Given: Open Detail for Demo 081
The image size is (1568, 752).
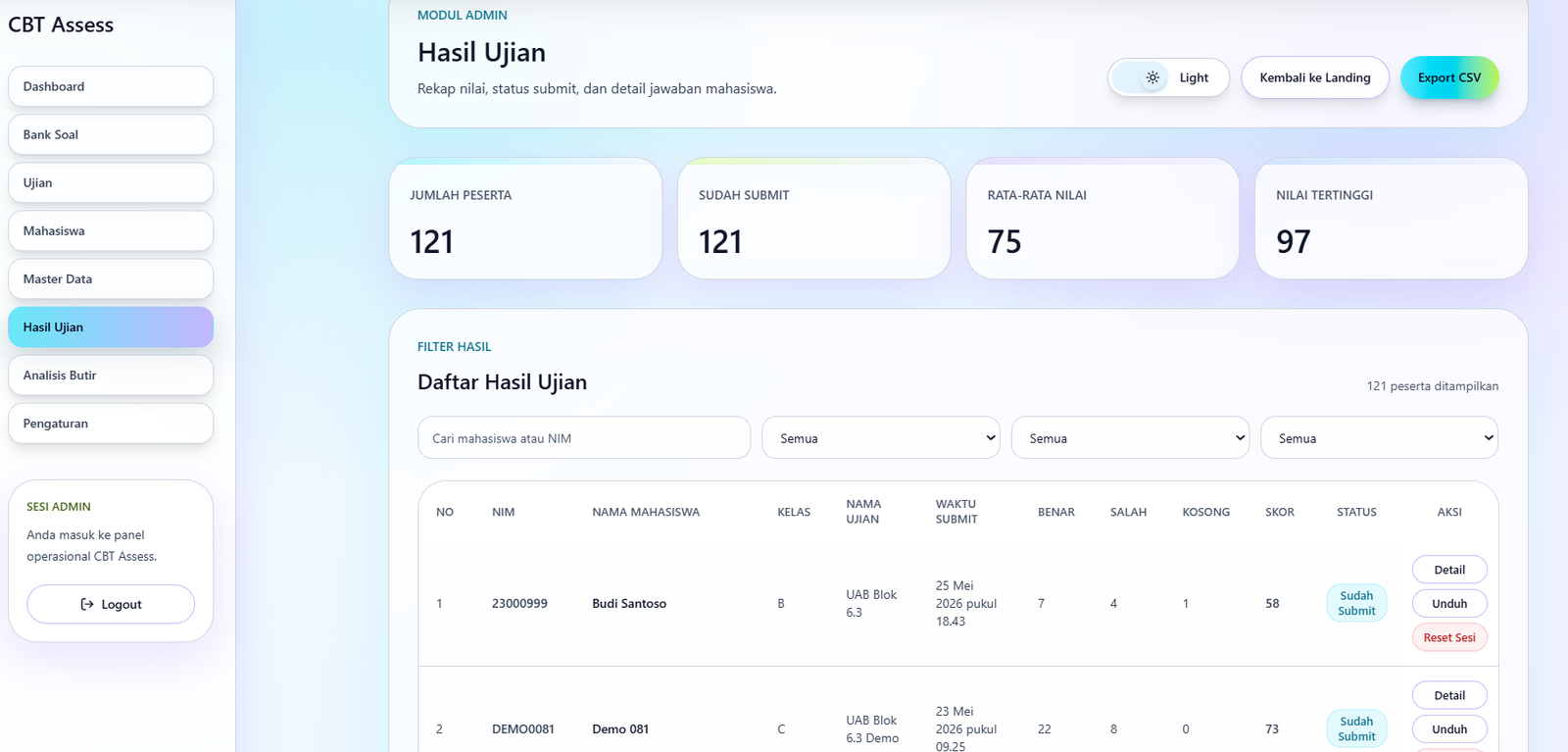Looking at the screenshot, I should click(x=1449, y=695).
